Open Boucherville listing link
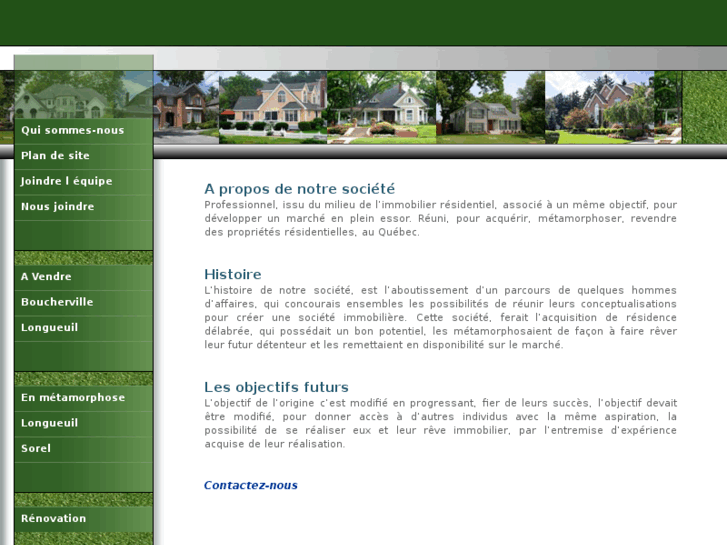 (x=83, y=303)
